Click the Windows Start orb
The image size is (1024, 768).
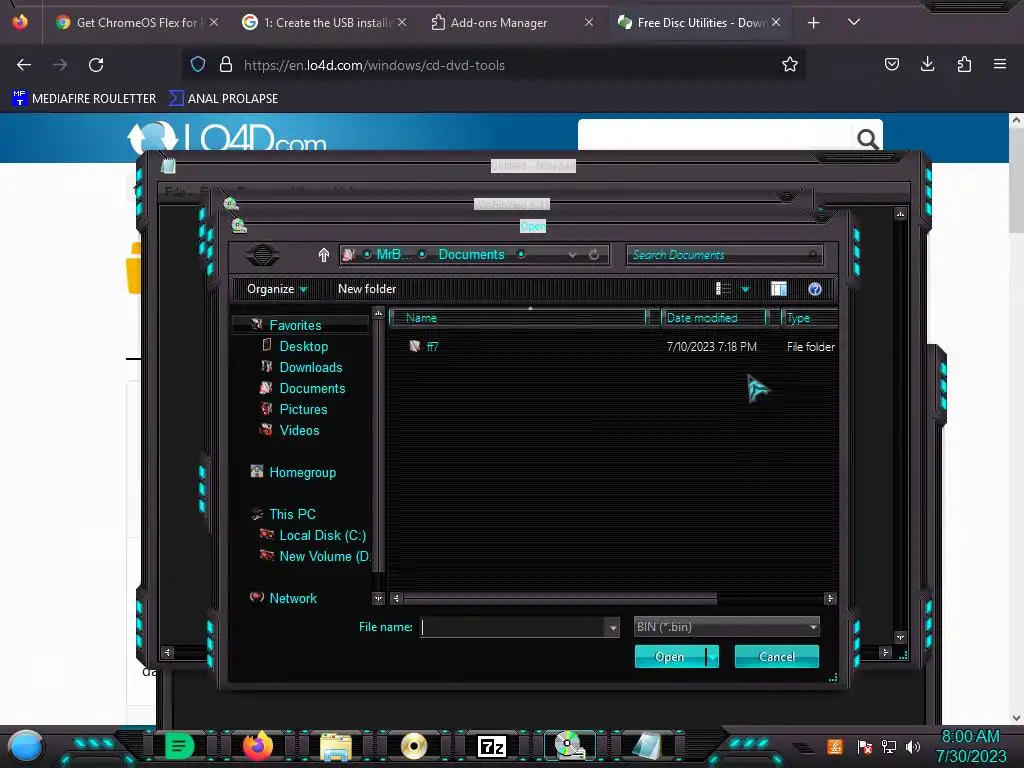[x=25, y=746]
